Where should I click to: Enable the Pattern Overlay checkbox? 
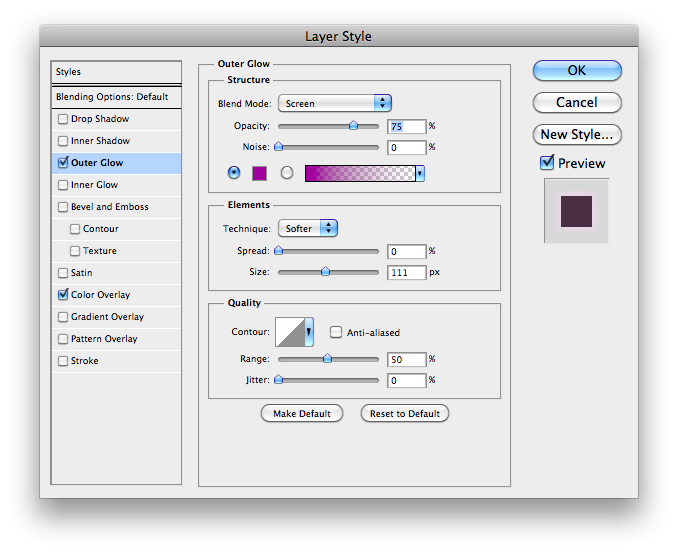point(63,339)
